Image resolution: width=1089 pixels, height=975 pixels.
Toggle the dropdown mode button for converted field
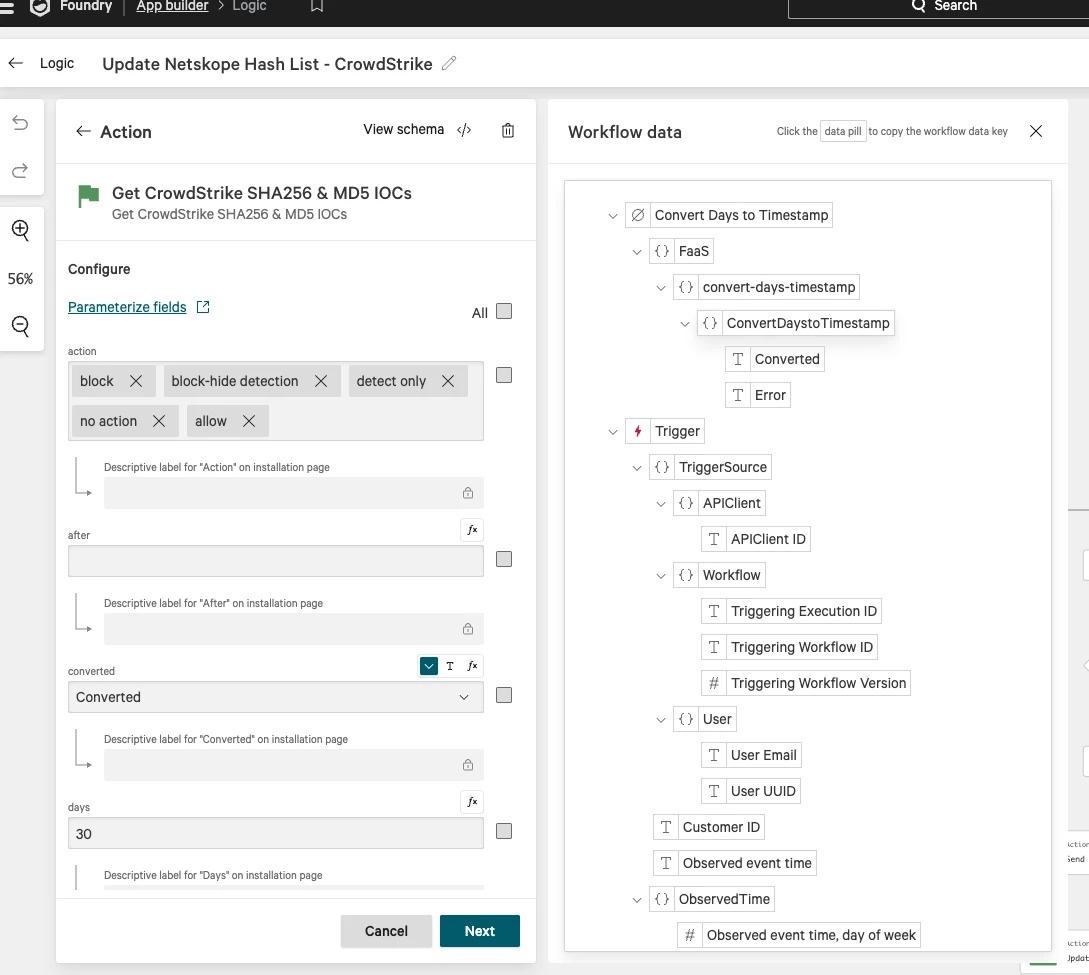pyautogui.click(x=429, y=666)
